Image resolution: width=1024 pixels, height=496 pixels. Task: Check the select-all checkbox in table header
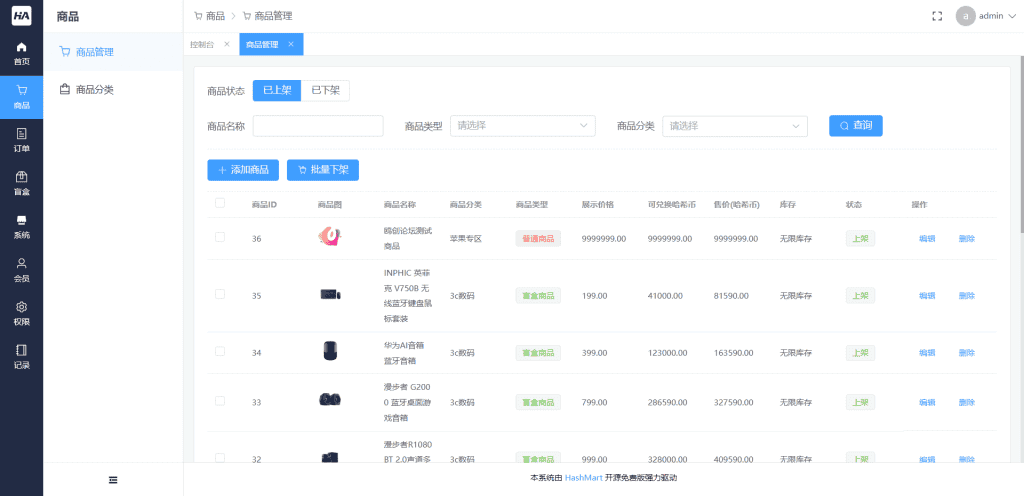click(x=220, y=204)
